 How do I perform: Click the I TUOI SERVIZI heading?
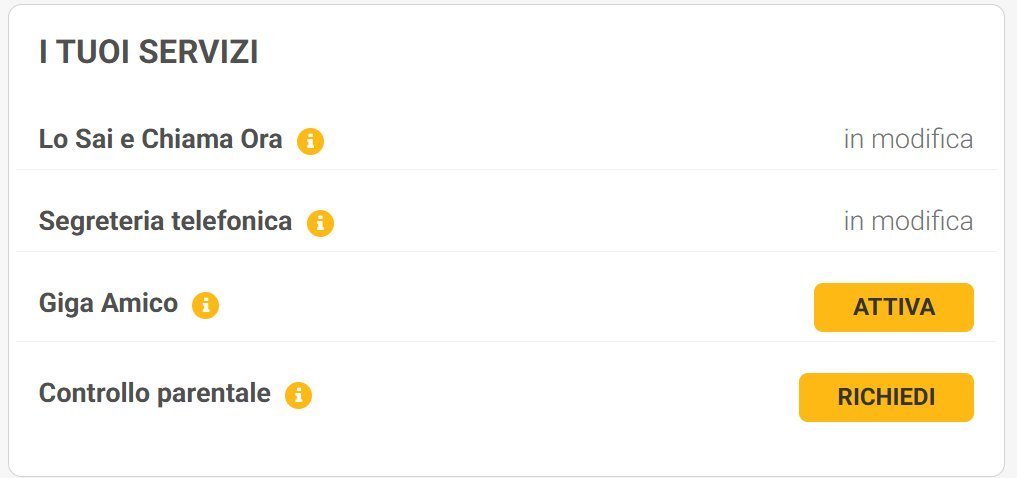(148, 54)
